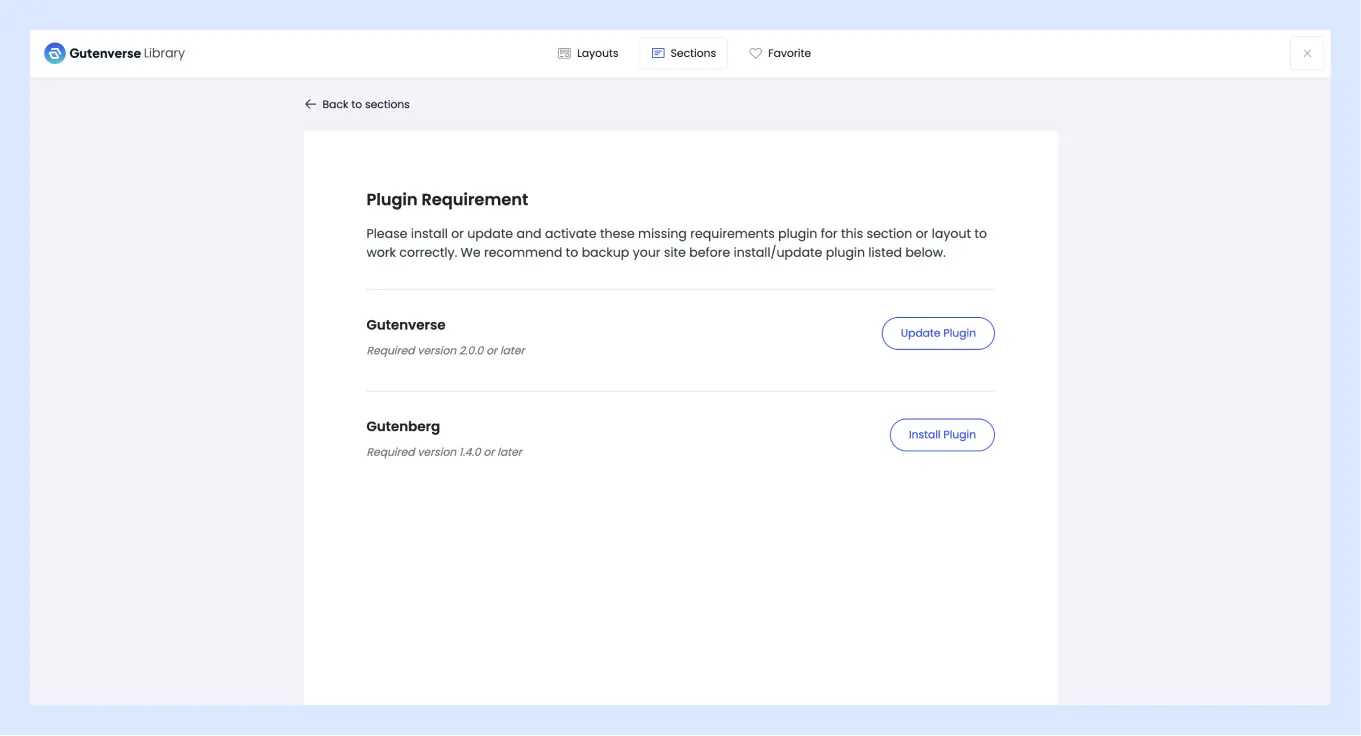Go back via Back to sections link
Image resolution: width=1361 pixels, height=736 pixels.
365,104
